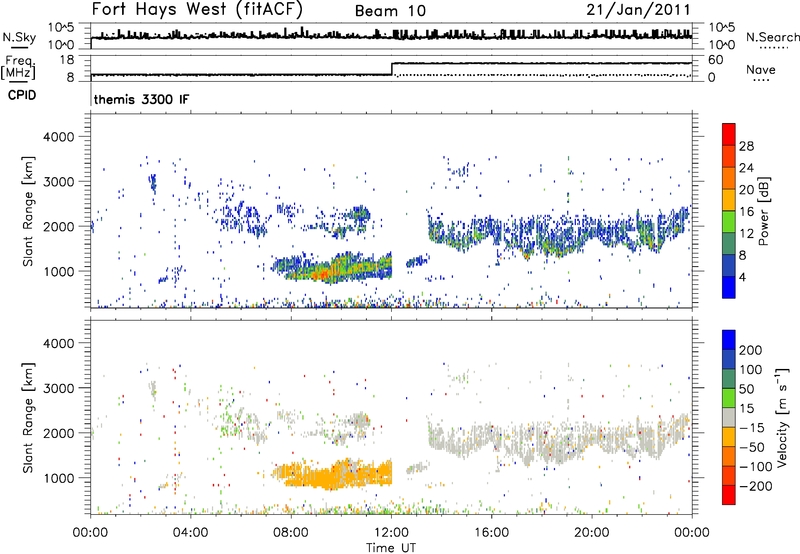Click the 'Nave' legend label

coord(761,69)
